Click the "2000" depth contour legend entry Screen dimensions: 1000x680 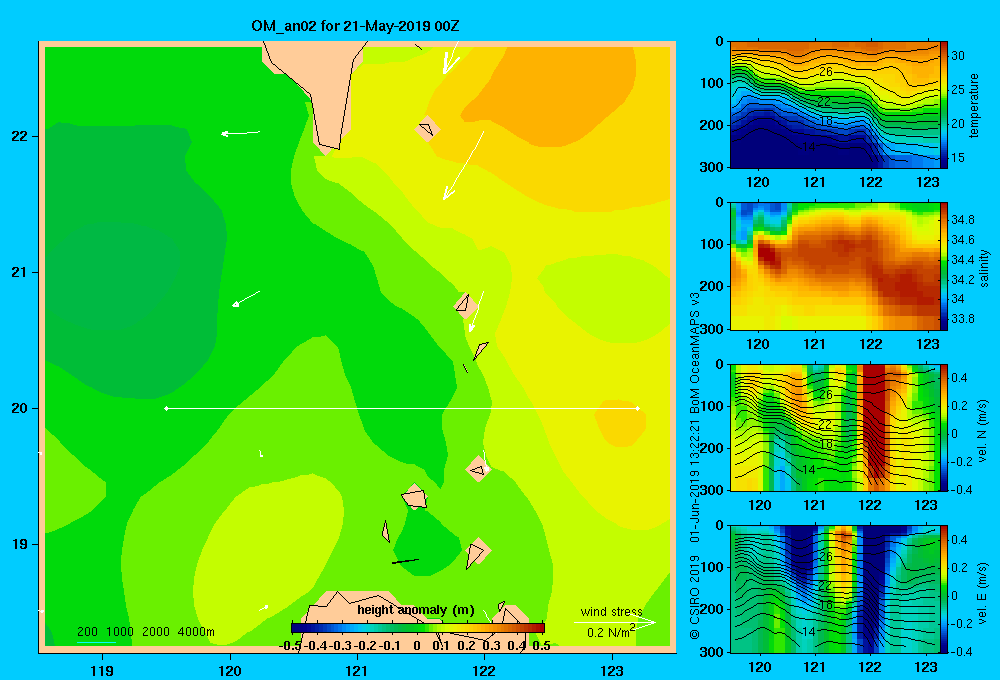(x=156, y=632)
